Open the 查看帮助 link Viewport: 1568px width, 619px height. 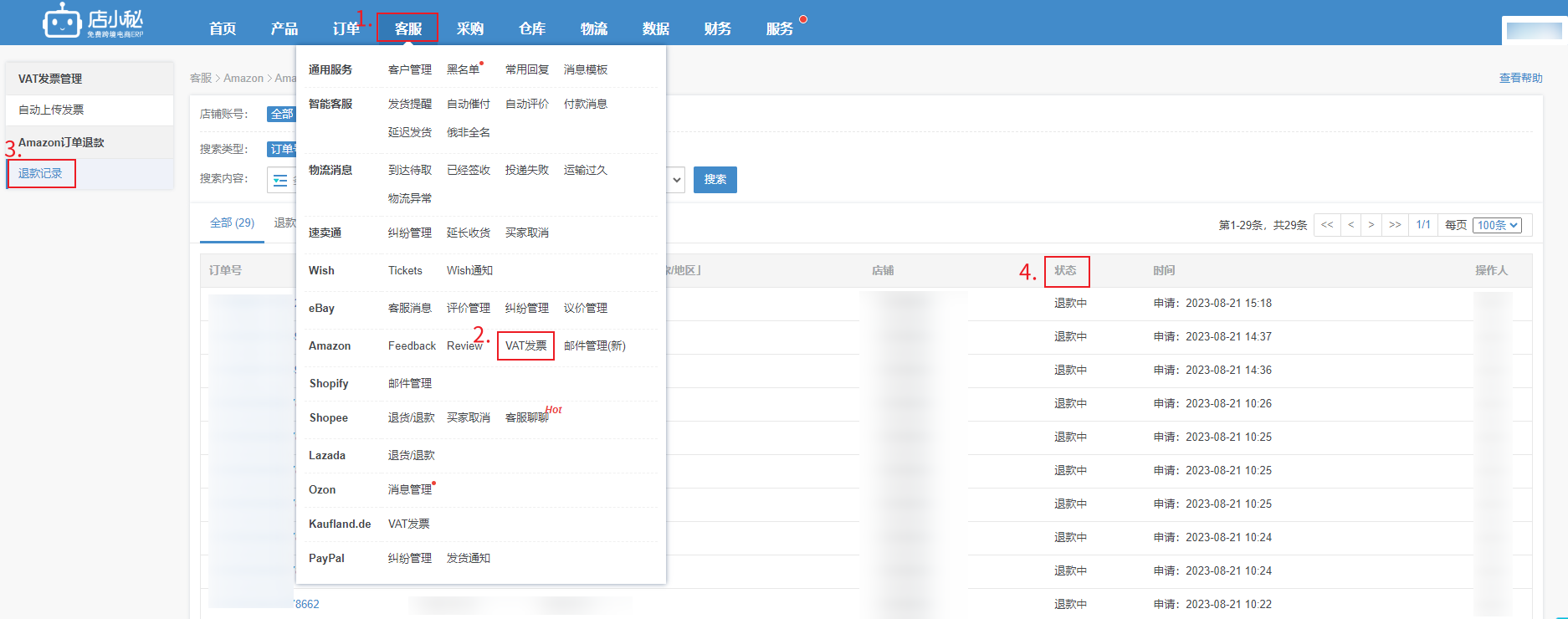[1520, 78]
